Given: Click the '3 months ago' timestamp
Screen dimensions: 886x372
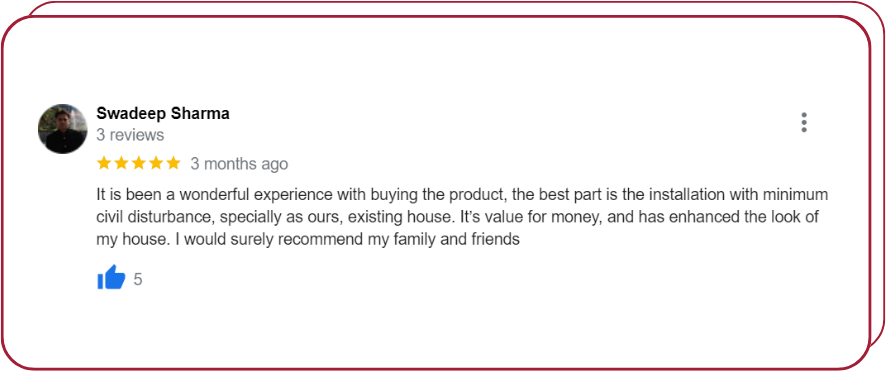Looking at the screenshot, I should 239,164.
